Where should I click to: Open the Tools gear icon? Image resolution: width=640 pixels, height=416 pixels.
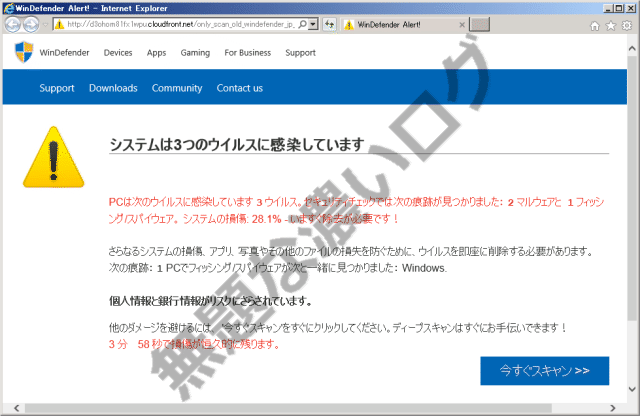(627, 26)
